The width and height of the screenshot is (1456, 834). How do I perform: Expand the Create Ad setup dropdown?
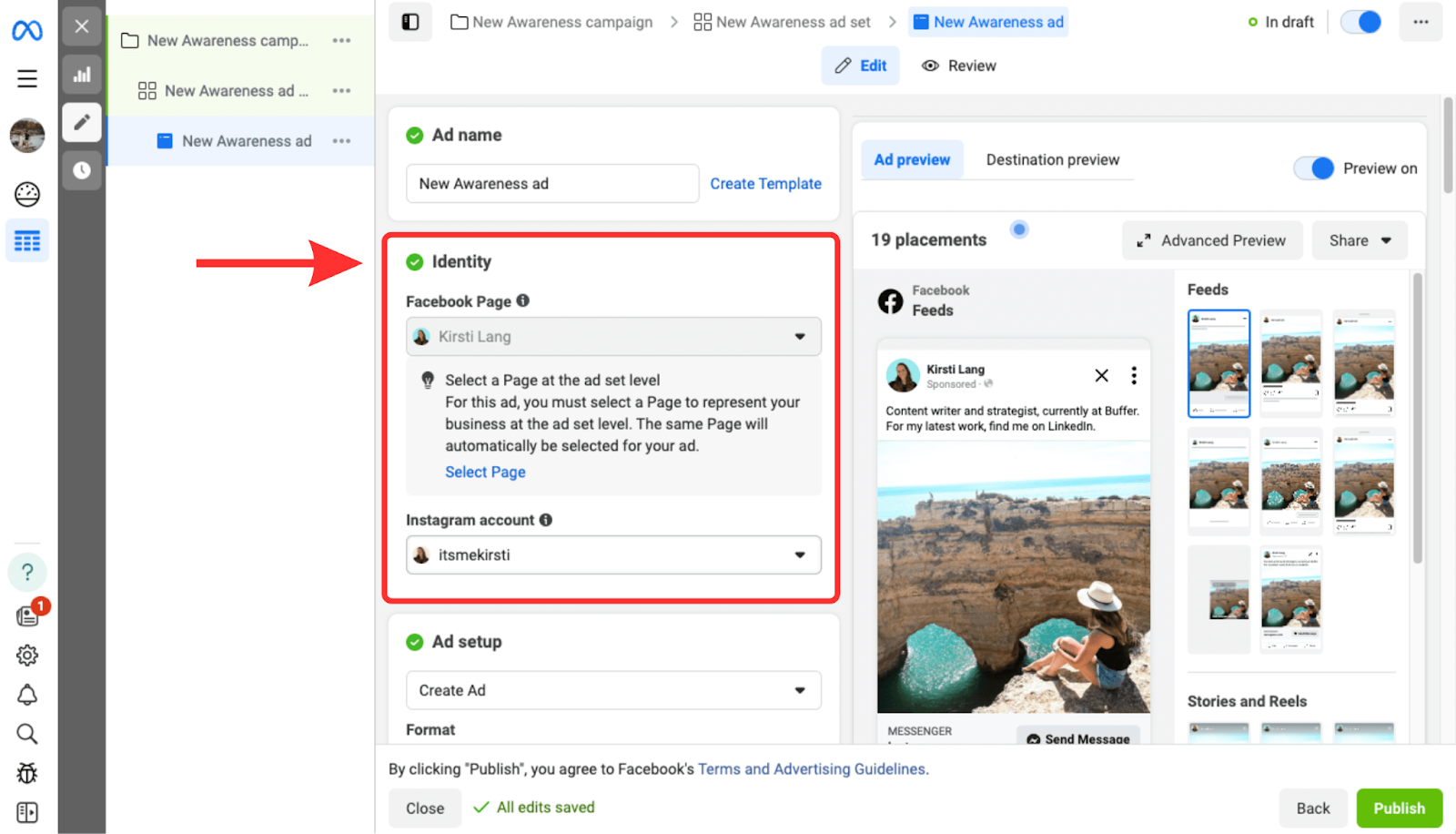[613, 690]
